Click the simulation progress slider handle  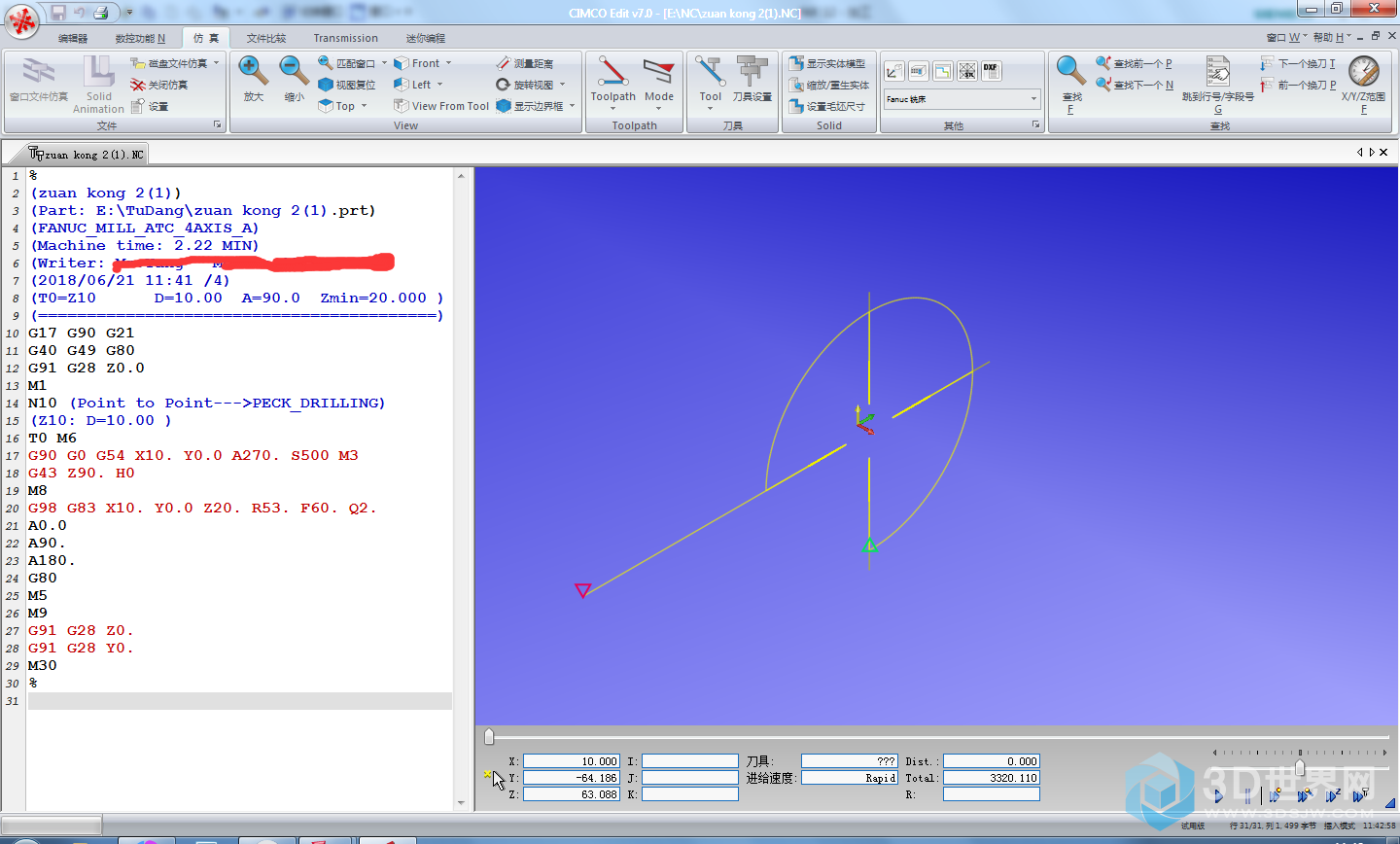click(489, 736)
